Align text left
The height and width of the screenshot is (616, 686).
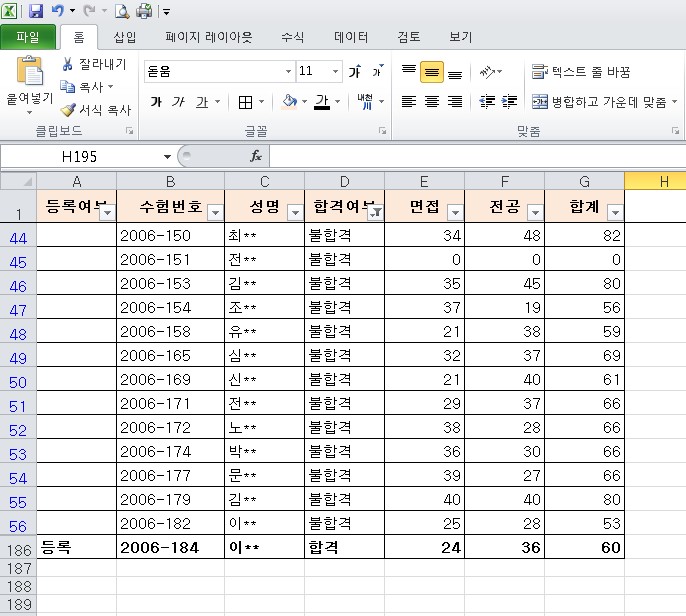[409, 102]
